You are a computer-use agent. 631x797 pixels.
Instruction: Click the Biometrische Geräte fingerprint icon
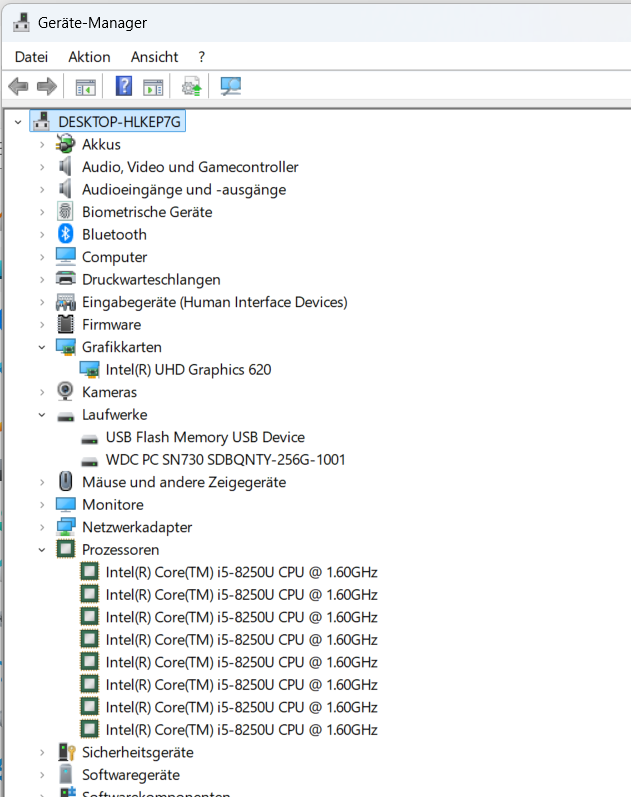65,211
